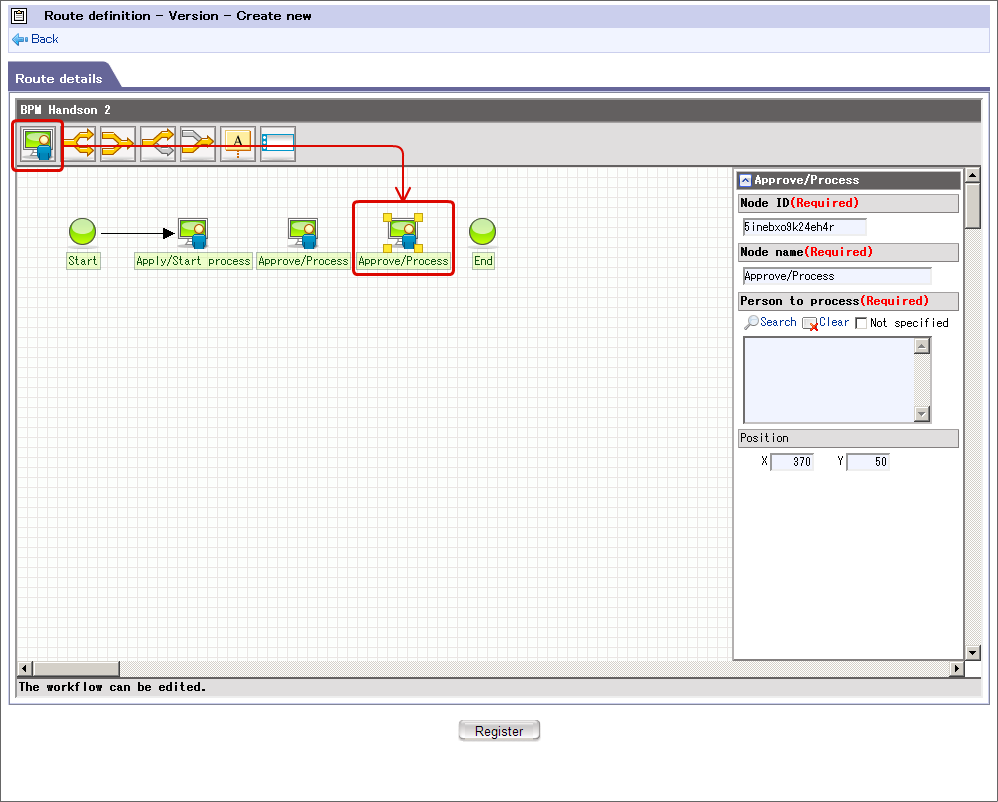The image size is (998, 802).
Task: Click the Back arrow icon
Action: point(20,39)
